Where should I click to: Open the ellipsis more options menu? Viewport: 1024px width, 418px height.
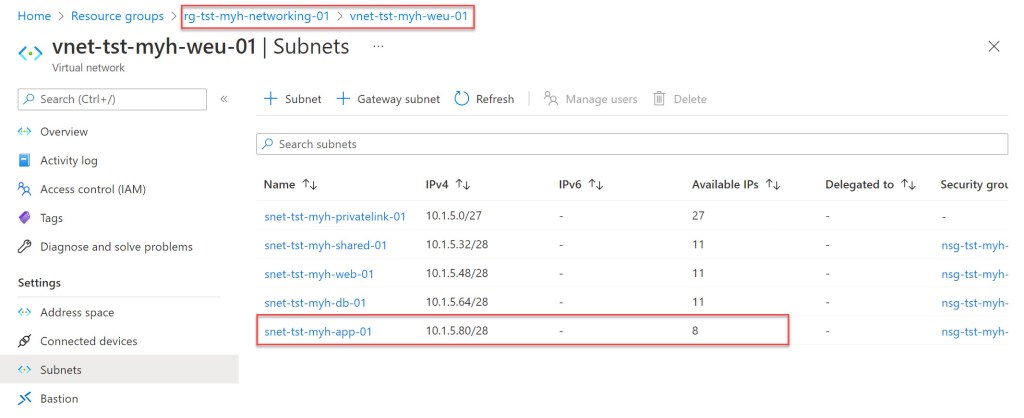point(378,46)
